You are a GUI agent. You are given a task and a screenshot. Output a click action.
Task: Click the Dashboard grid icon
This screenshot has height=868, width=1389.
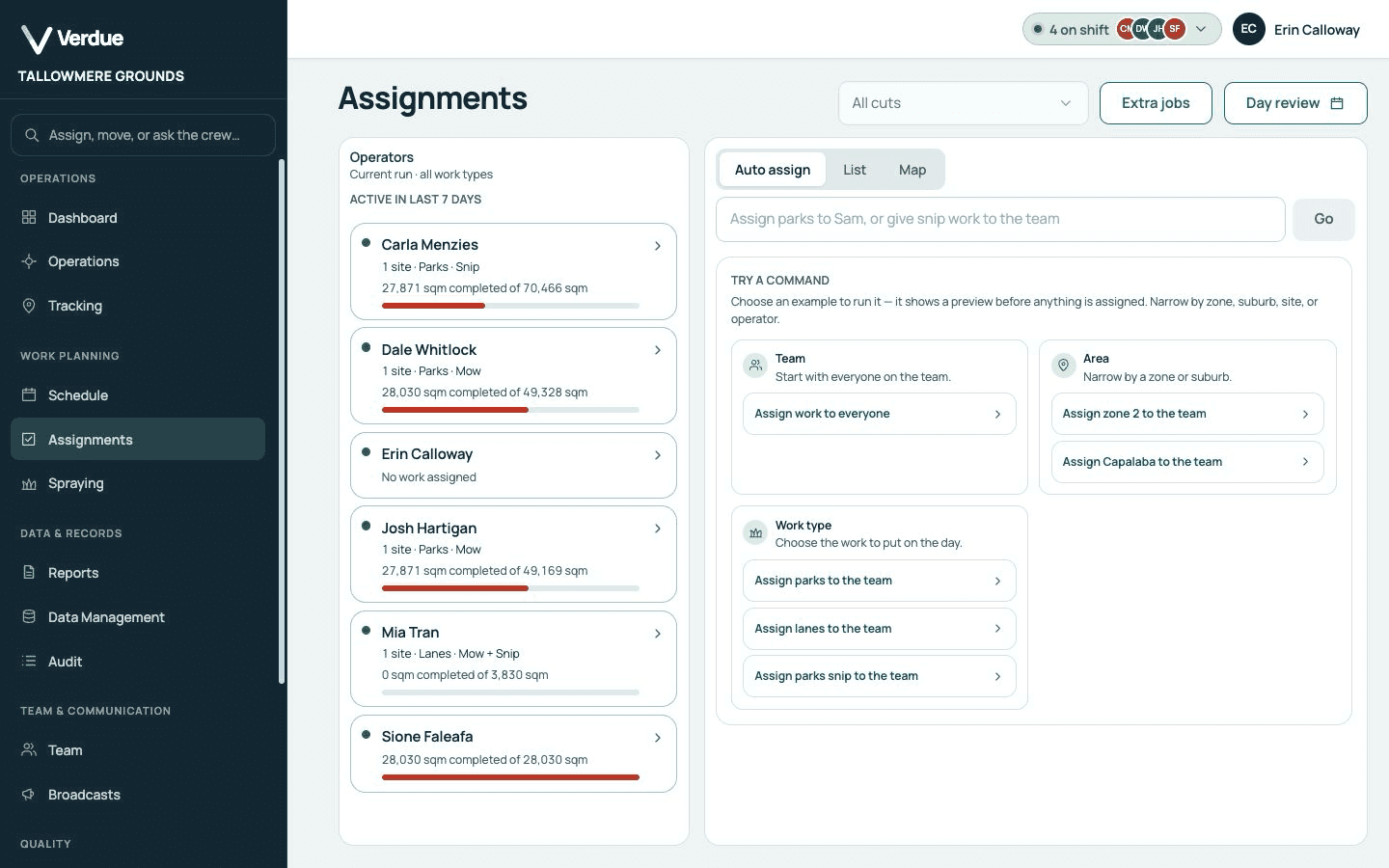29,218
